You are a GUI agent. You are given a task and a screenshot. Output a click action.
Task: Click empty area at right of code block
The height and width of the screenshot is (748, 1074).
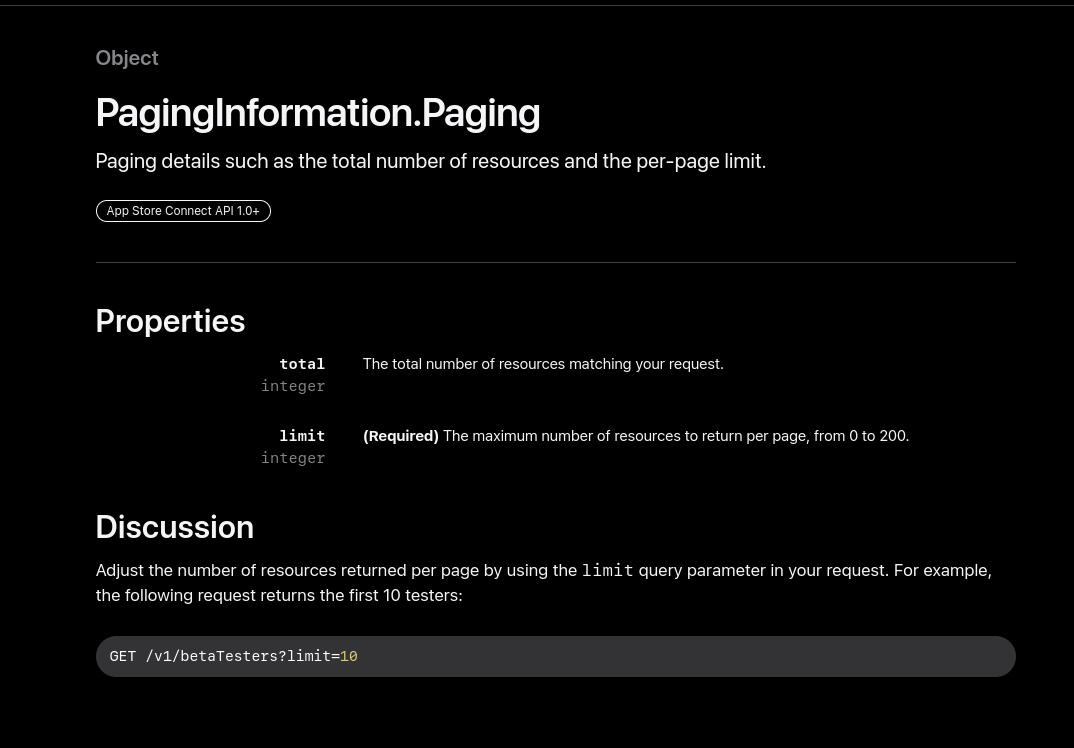click(800, 656)
